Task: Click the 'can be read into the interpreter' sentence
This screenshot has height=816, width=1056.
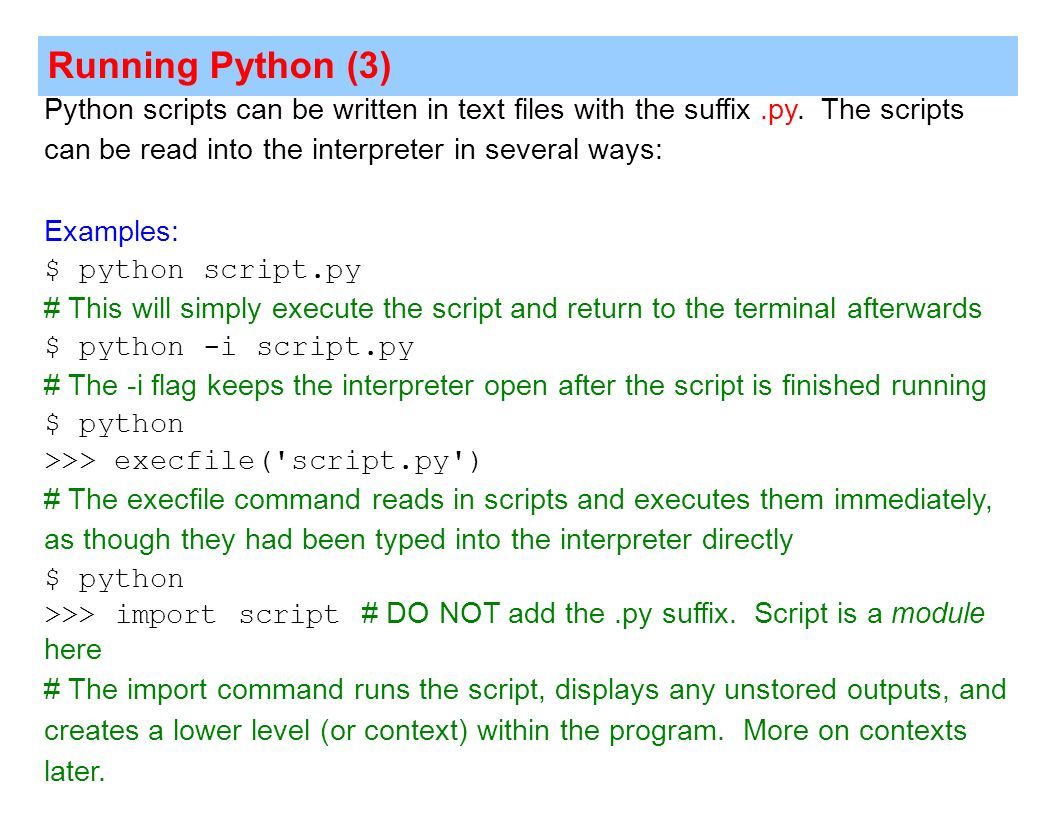Action: click(x=353, y=151)
